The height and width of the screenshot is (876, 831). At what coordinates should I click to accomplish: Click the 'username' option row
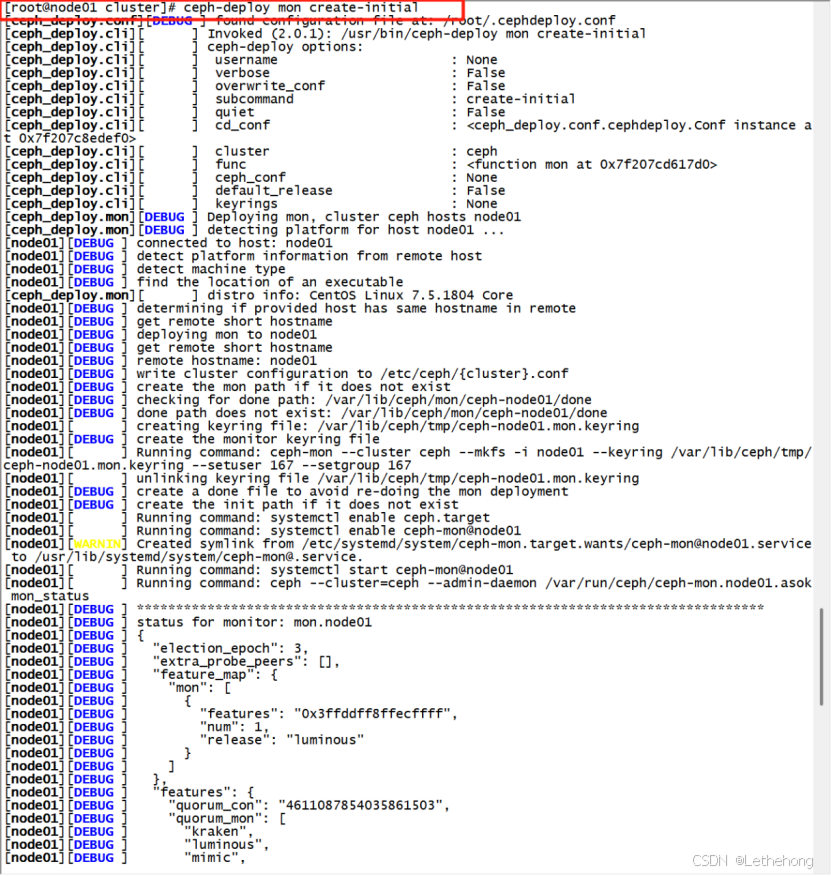251,60
